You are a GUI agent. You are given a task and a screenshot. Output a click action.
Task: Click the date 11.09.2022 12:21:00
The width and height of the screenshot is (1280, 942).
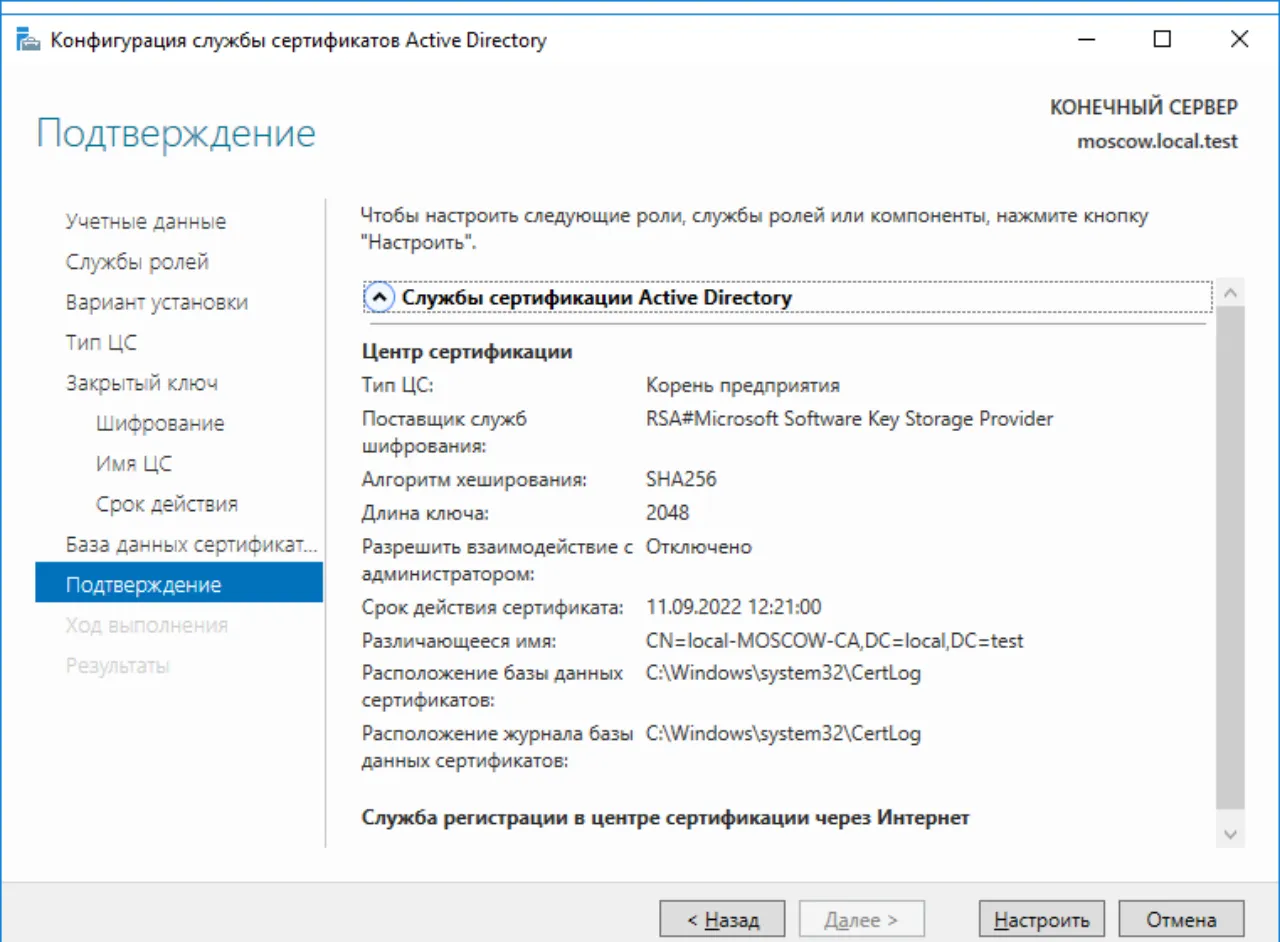click(734, 607)
